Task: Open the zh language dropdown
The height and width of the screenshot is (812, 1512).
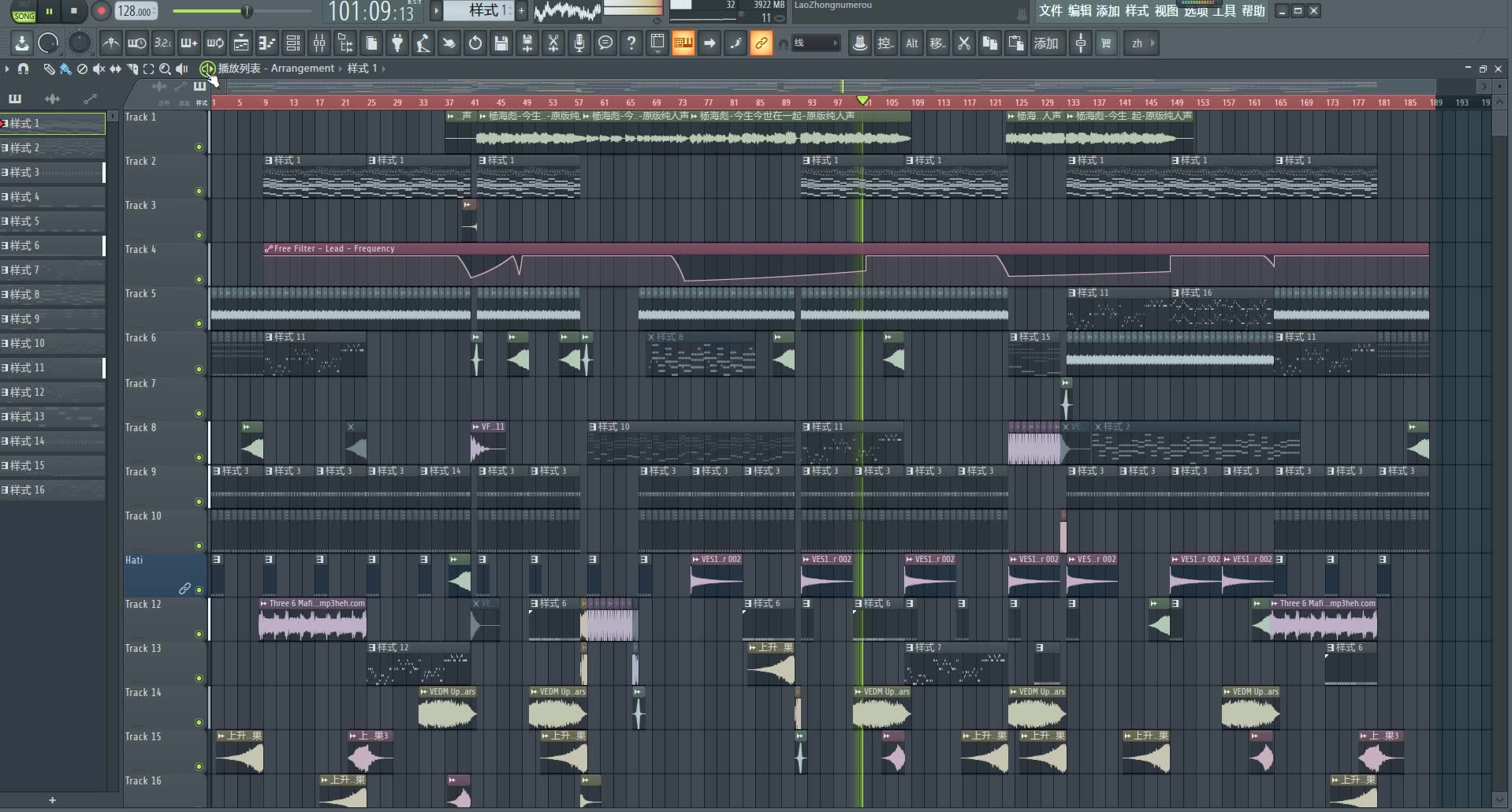Action: point(1142,43)
